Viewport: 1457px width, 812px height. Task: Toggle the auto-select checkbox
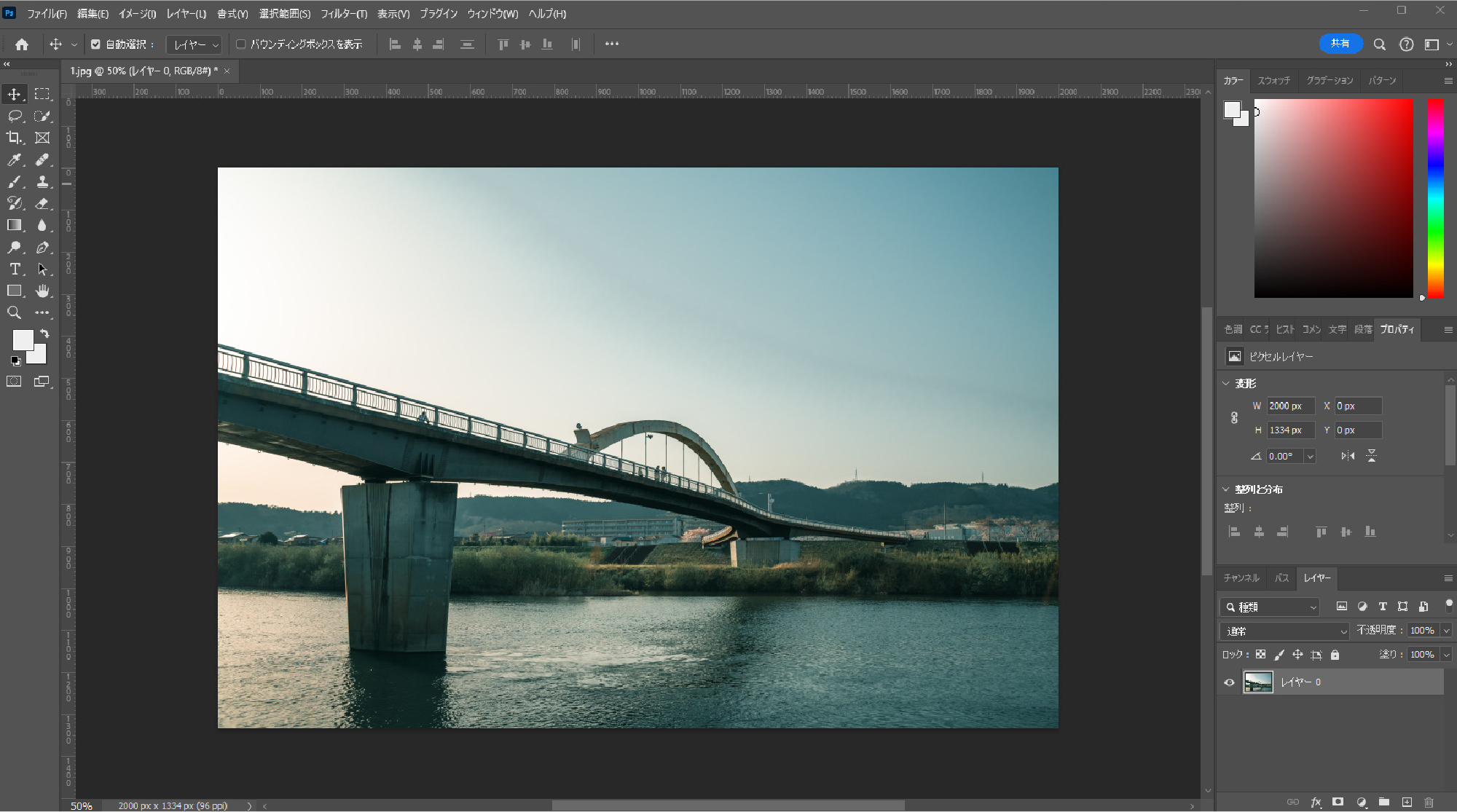[95, 44]
